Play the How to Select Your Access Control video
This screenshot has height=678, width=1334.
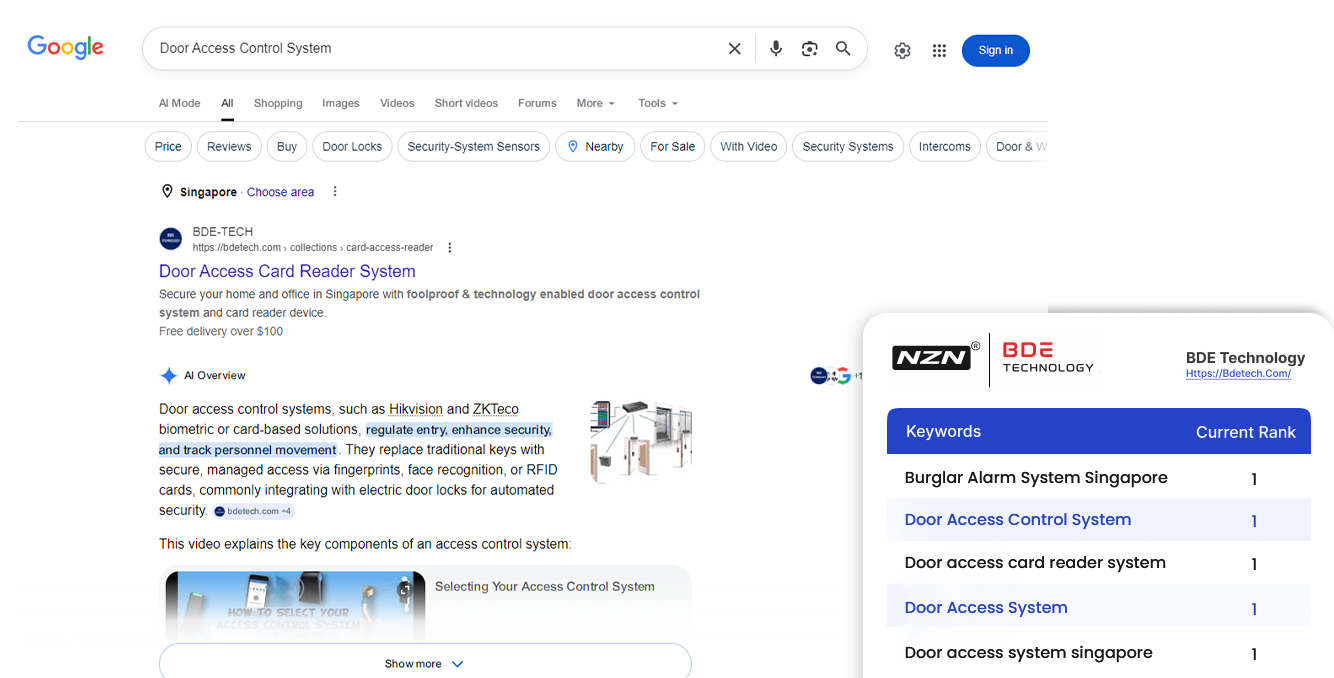pos(295,607)
